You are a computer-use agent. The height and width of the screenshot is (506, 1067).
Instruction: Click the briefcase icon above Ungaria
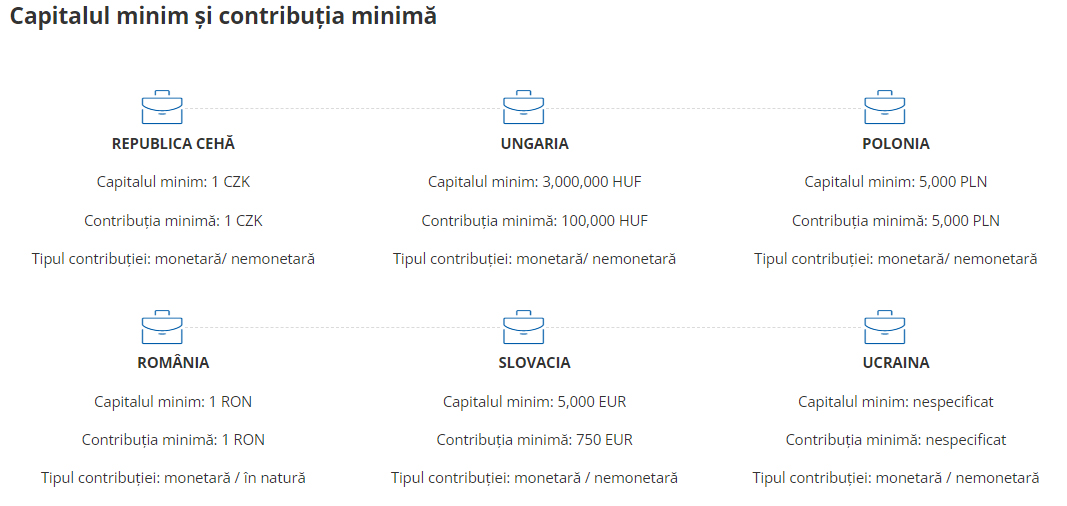point(523,107)
